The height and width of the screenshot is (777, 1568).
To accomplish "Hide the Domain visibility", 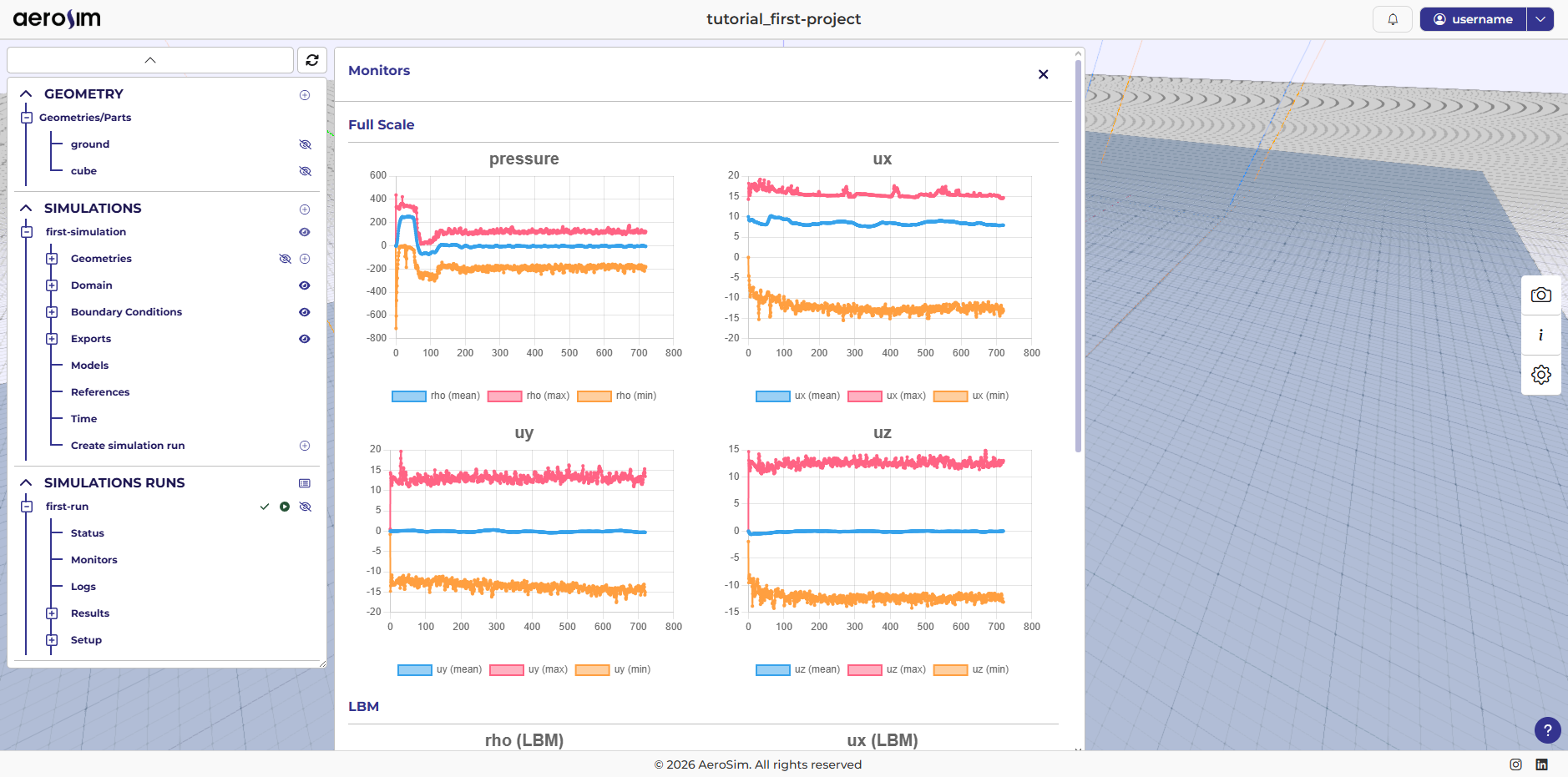I will pos(305,285).
